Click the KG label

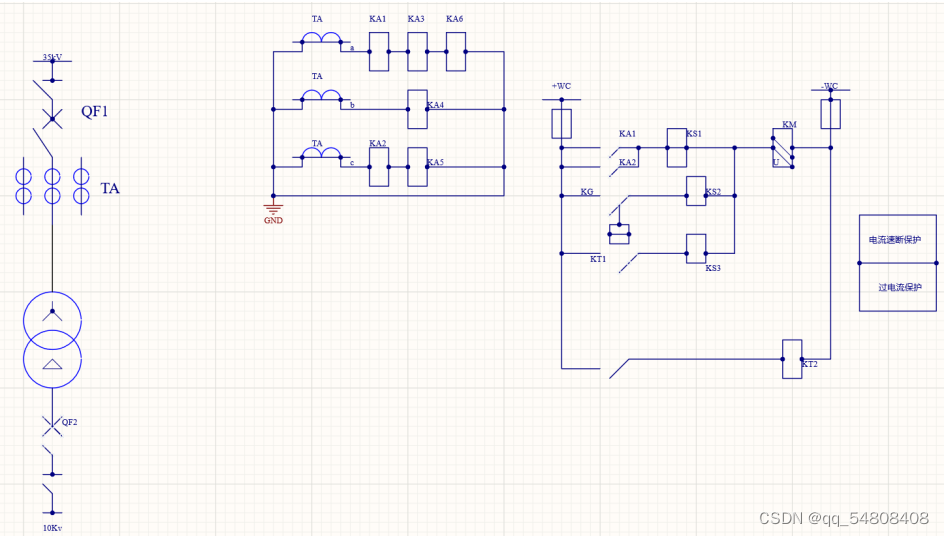[x=587, y=192]
